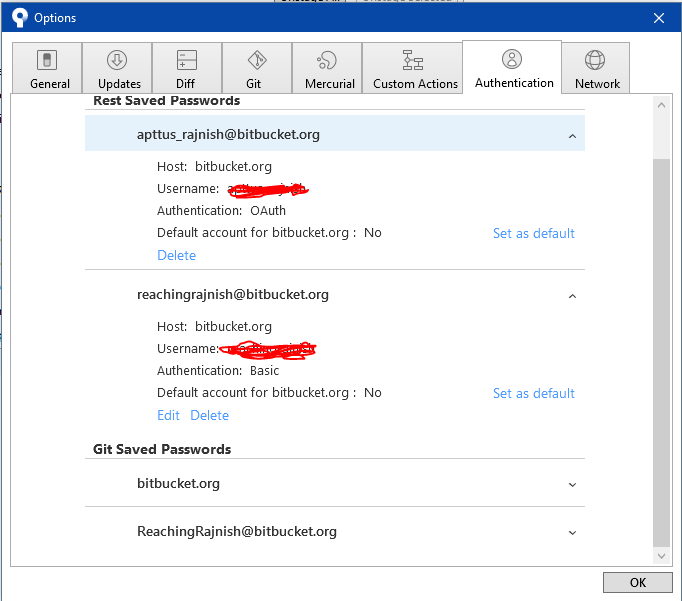682x601 pixels.
Task: Click the ReachingRajnish@bitbucket.org row text
Action: point(237,531)
